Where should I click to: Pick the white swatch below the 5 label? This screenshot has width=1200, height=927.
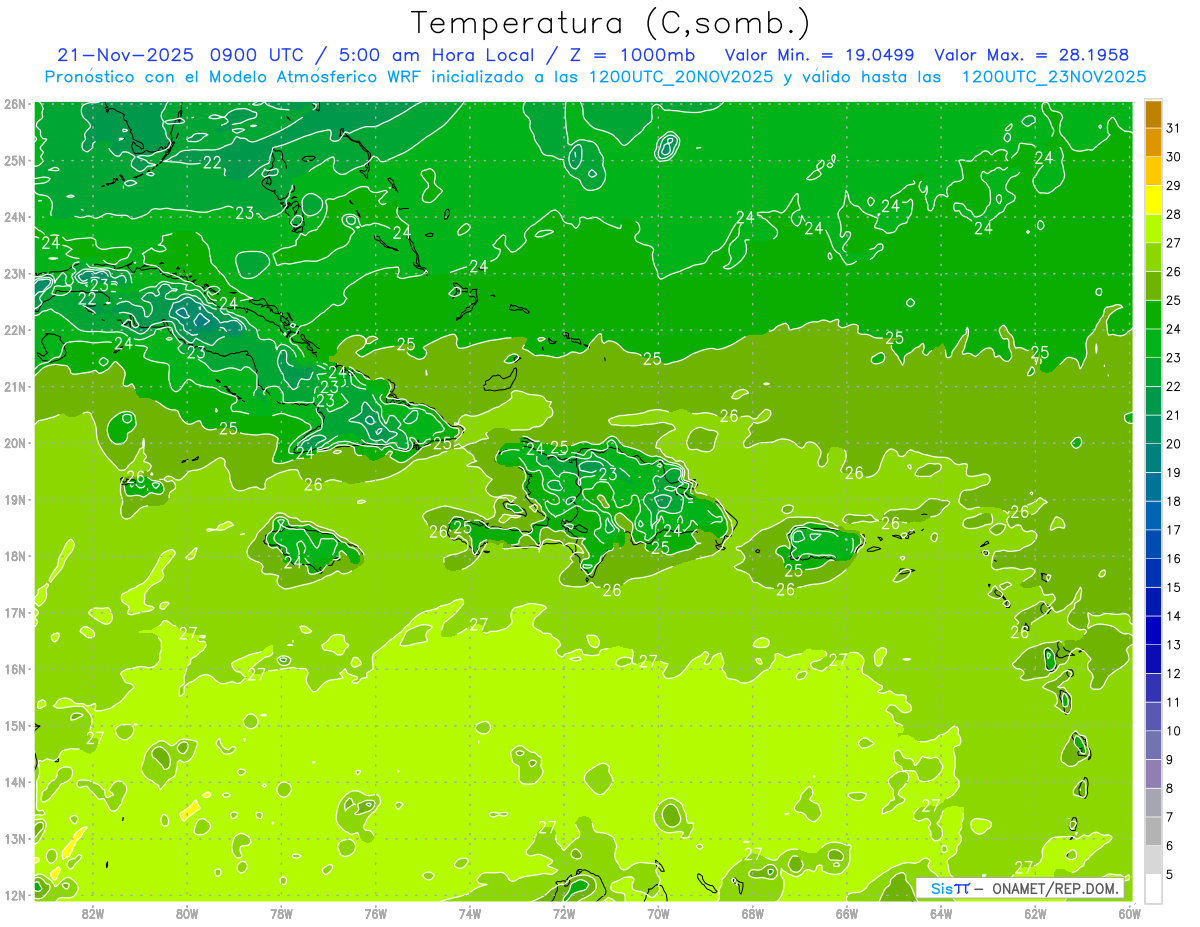click(x=1153, y=888)
